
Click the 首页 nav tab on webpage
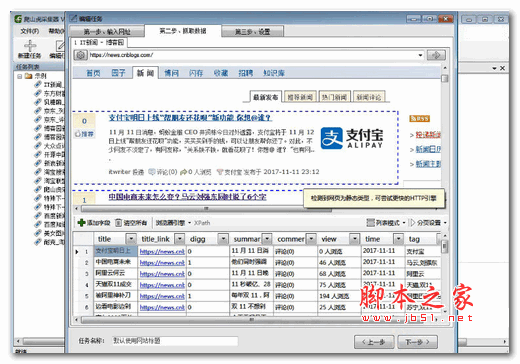(x=93, y=73)
